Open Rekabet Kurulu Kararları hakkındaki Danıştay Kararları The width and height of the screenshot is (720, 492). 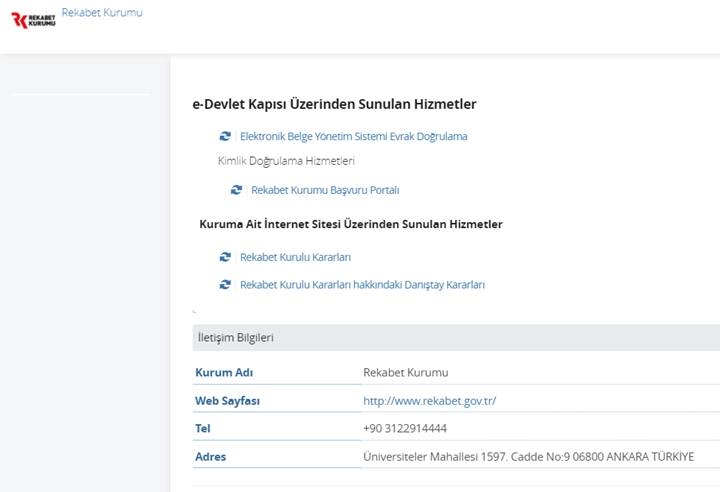click(x=362, y=285)
